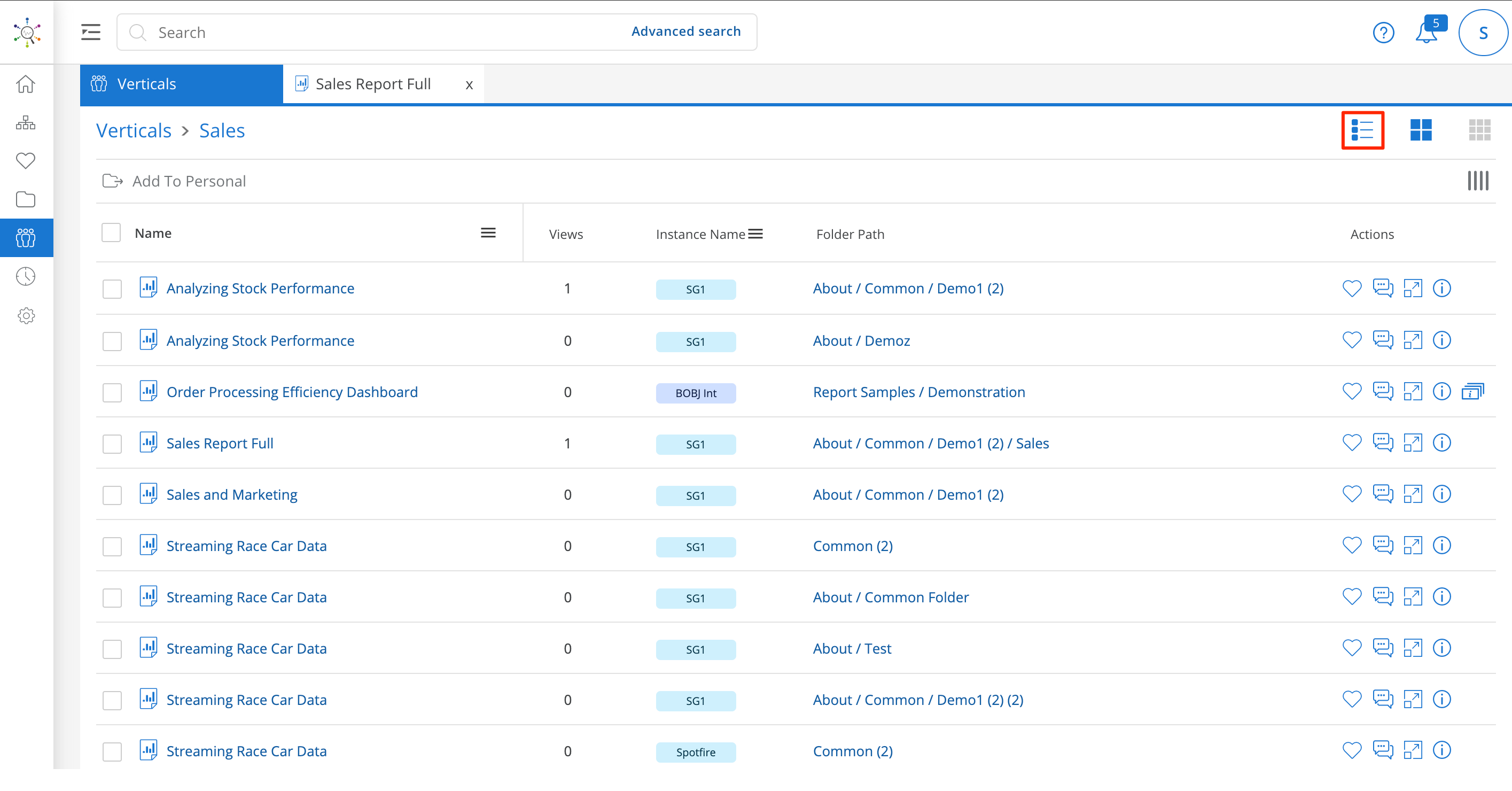Image resolution: width=1512 pixels, height=791 pixels.
Task: Click the Folder Path column header
Action: (850, 234)
